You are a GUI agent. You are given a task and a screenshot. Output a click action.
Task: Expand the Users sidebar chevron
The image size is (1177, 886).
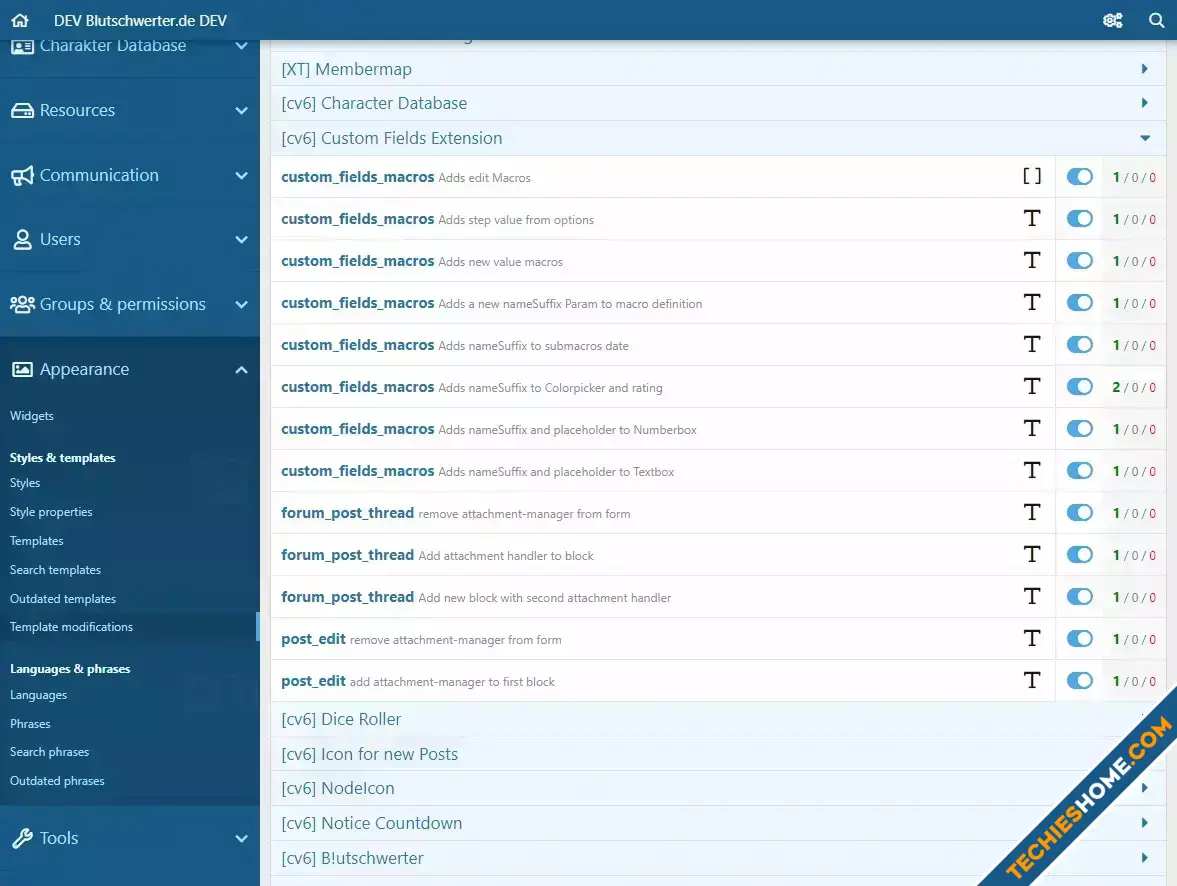coord(241,240)
